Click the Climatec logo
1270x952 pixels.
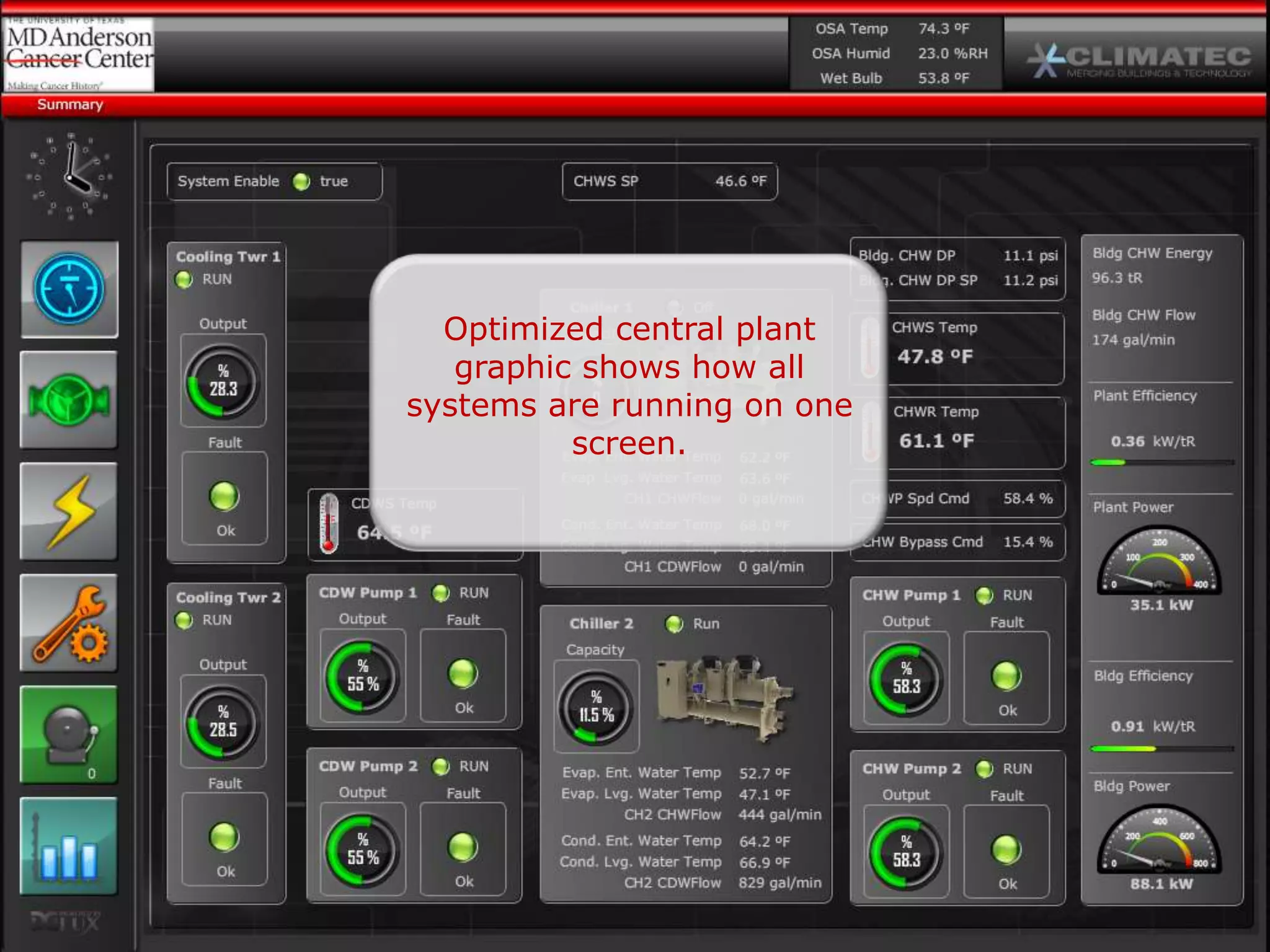click(1139, 60)
